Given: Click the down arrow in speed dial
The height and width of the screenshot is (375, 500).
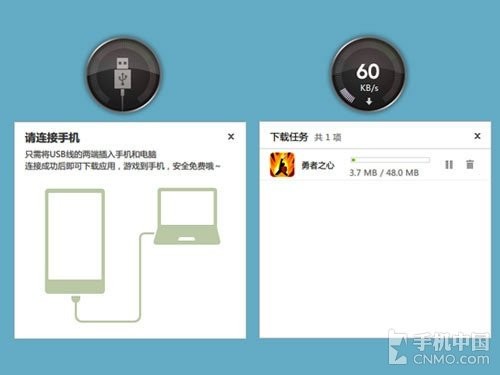Looking at the screenshot, I should pyautogui.click(x=369, y=101).
